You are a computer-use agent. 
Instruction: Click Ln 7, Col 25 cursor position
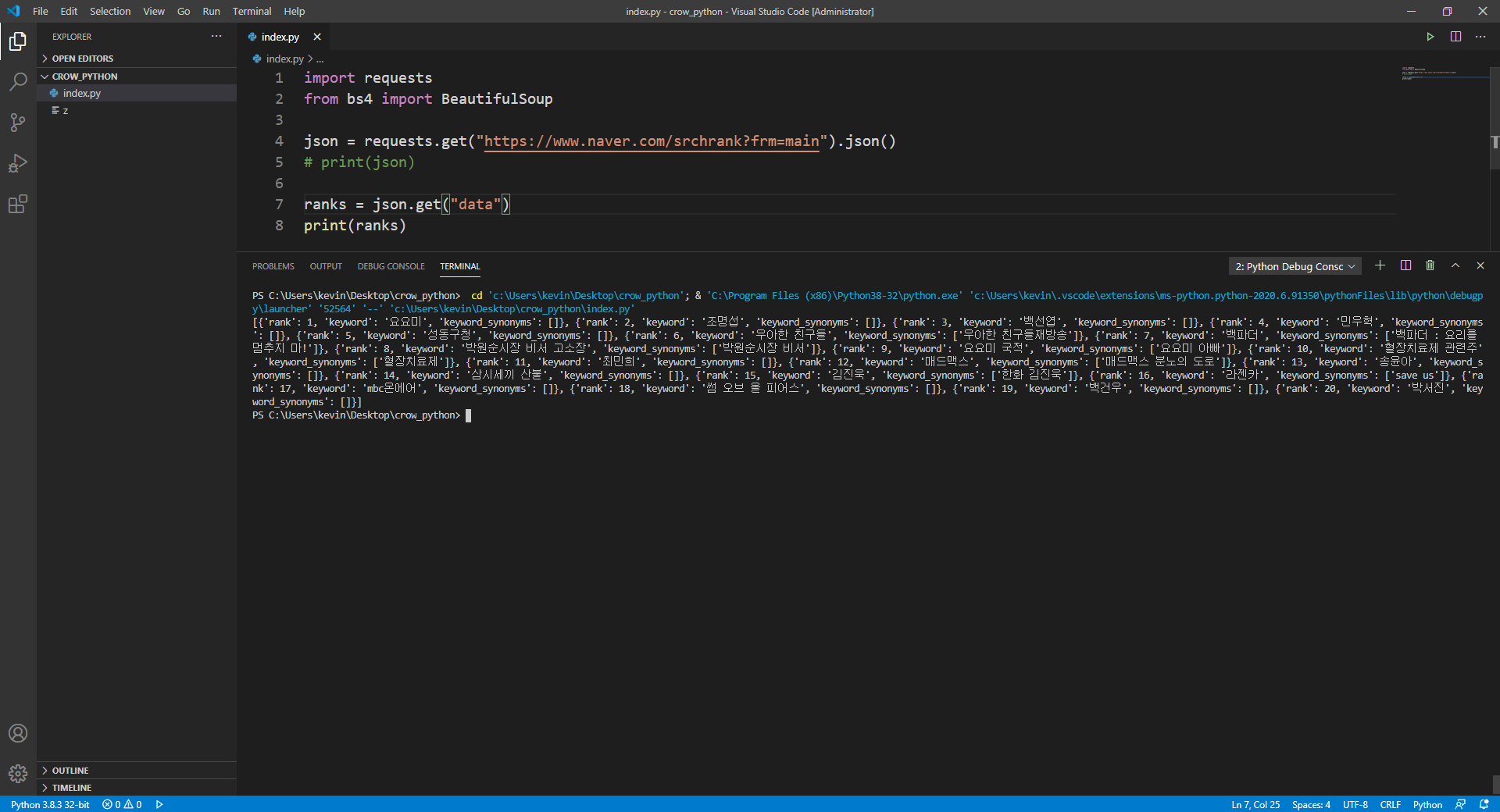coord(1255,804)
